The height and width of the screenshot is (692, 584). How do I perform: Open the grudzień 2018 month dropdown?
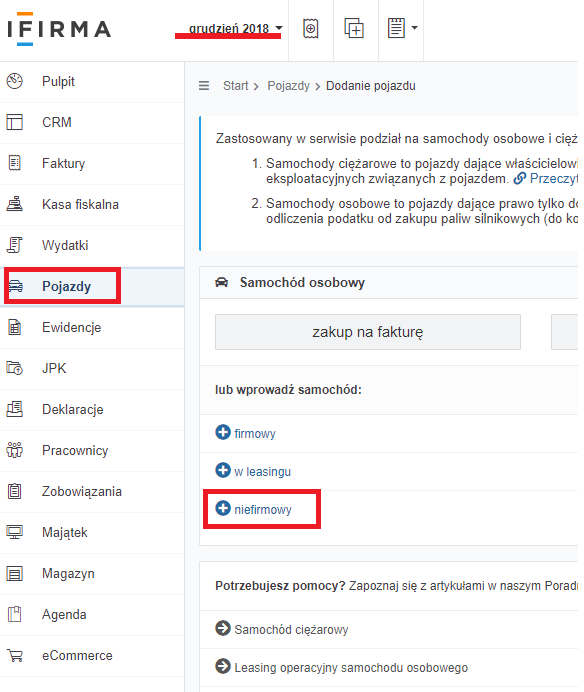235,29
